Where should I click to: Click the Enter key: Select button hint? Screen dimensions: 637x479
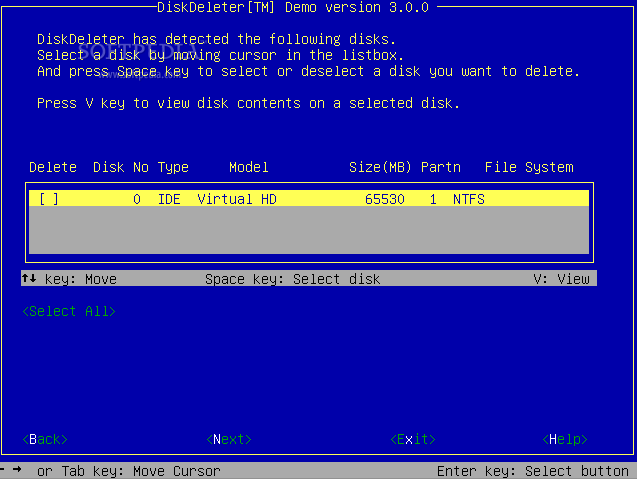533,471
